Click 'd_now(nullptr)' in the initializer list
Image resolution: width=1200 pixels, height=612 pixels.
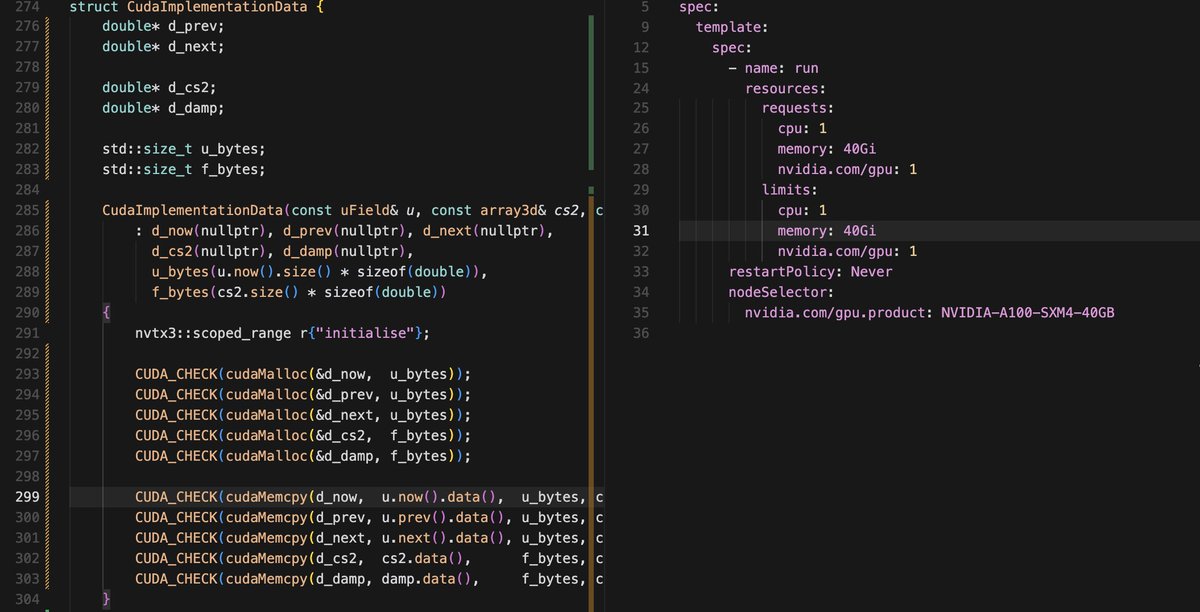click(x=209, y=231)
